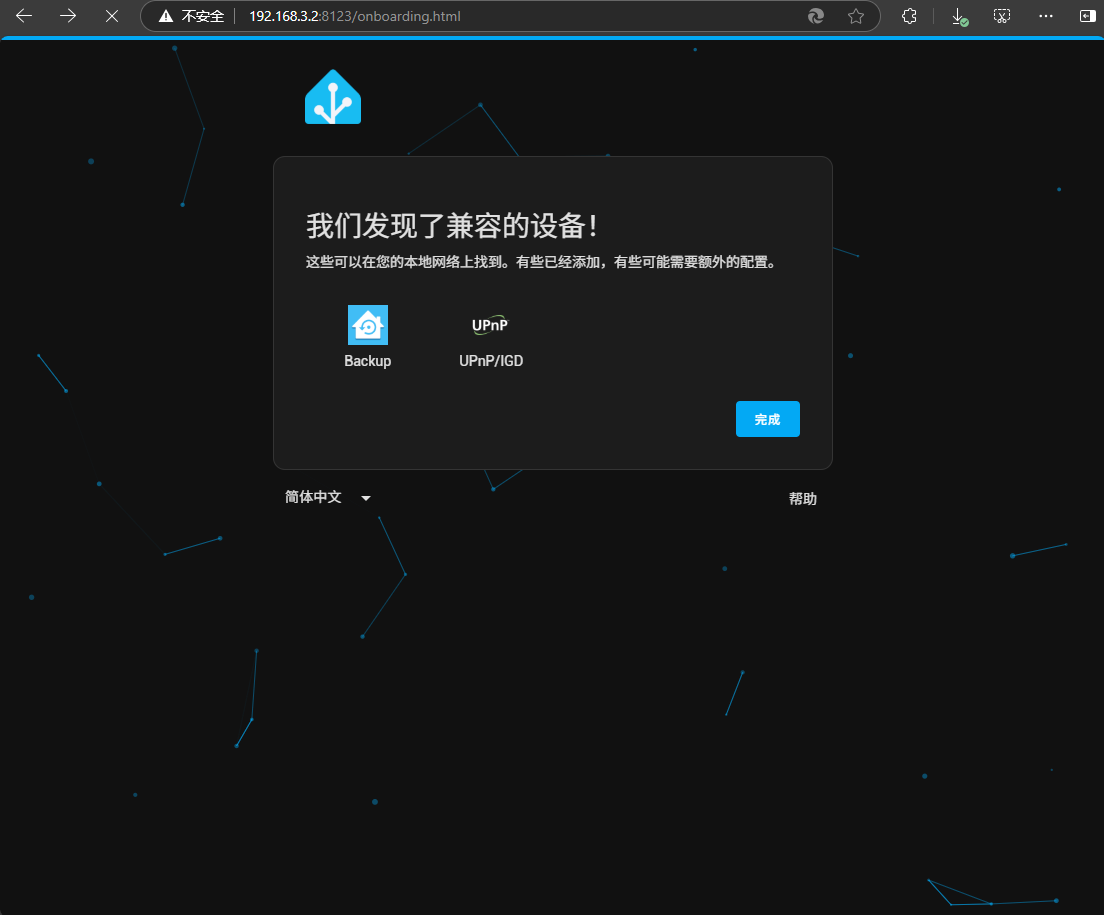
Task: Select the UPnP/IGD device icon
Action: (490, 325)
